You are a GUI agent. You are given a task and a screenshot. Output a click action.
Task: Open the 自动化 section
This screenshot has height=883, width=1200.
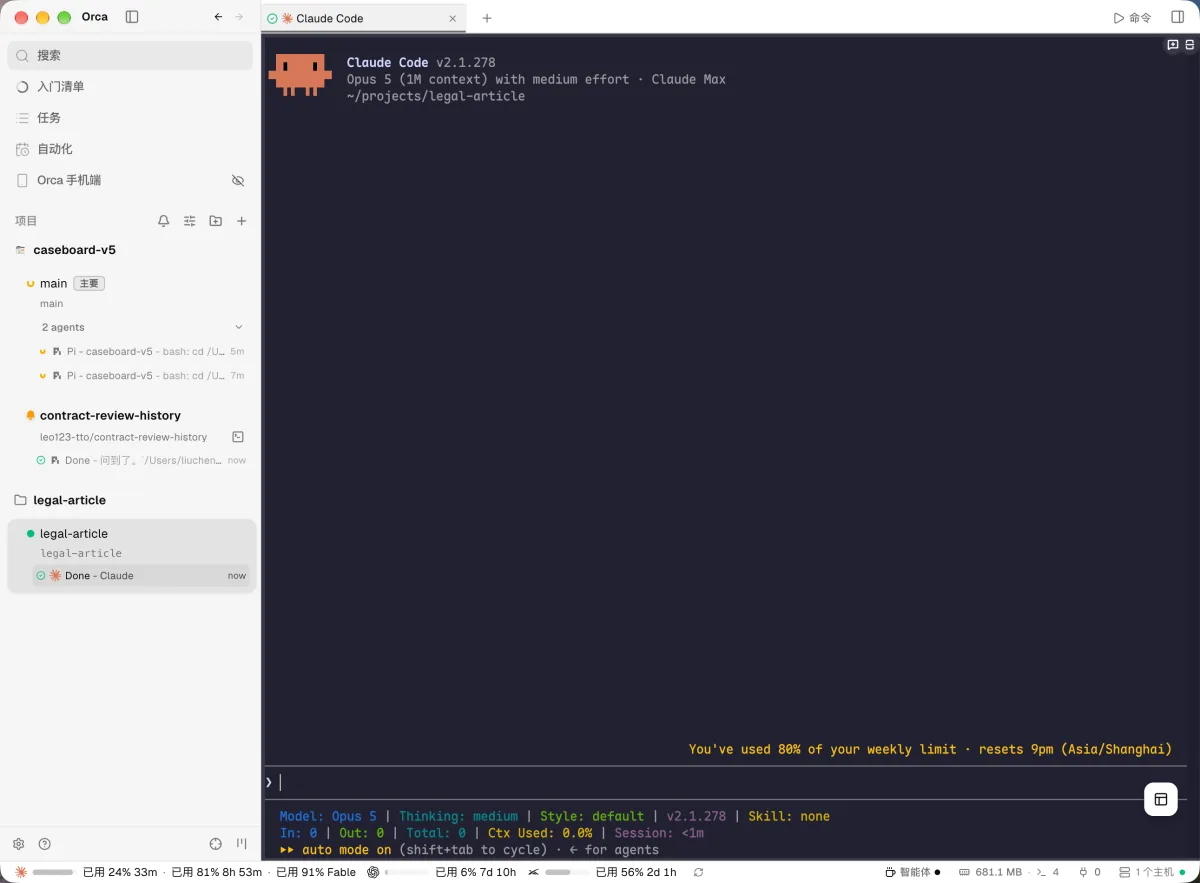[x=130, y=149]
